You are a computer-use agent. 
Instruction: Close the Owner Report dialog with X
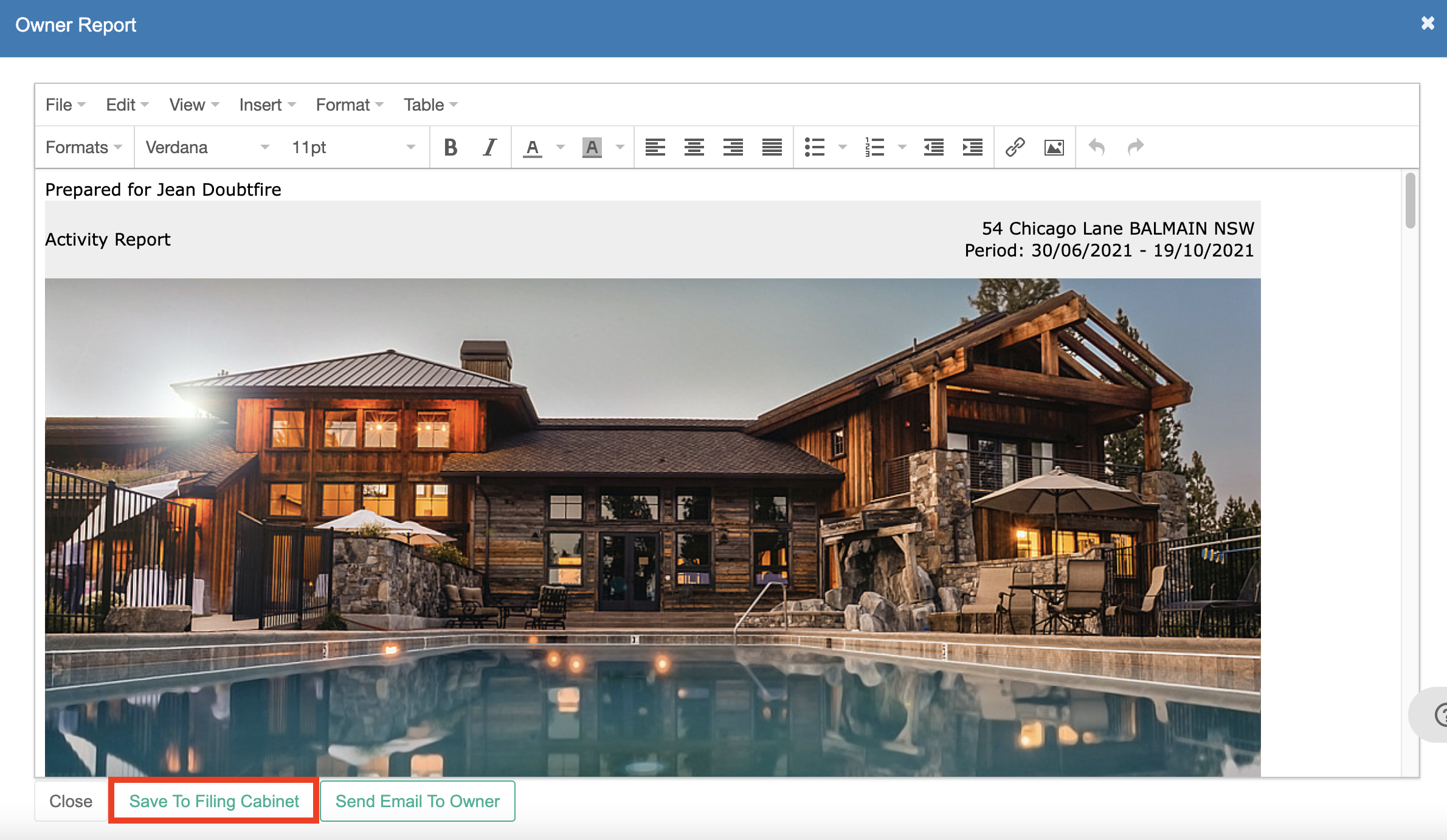tap(1428, 23)
